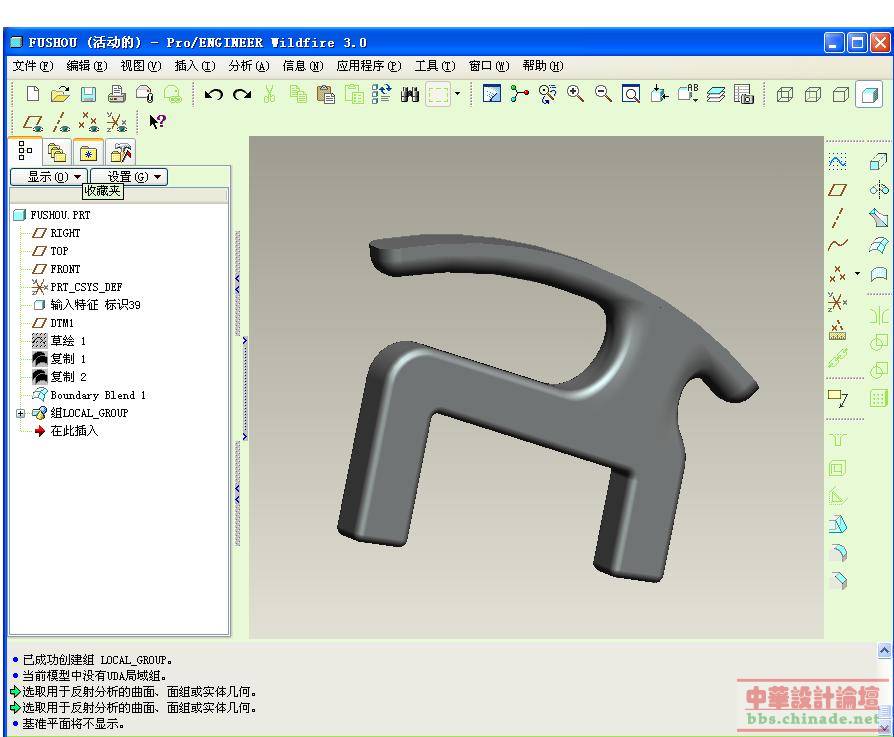Open the 显示 dropdown in model tree
Screen dimensions: 894x737
coord(48,177)
